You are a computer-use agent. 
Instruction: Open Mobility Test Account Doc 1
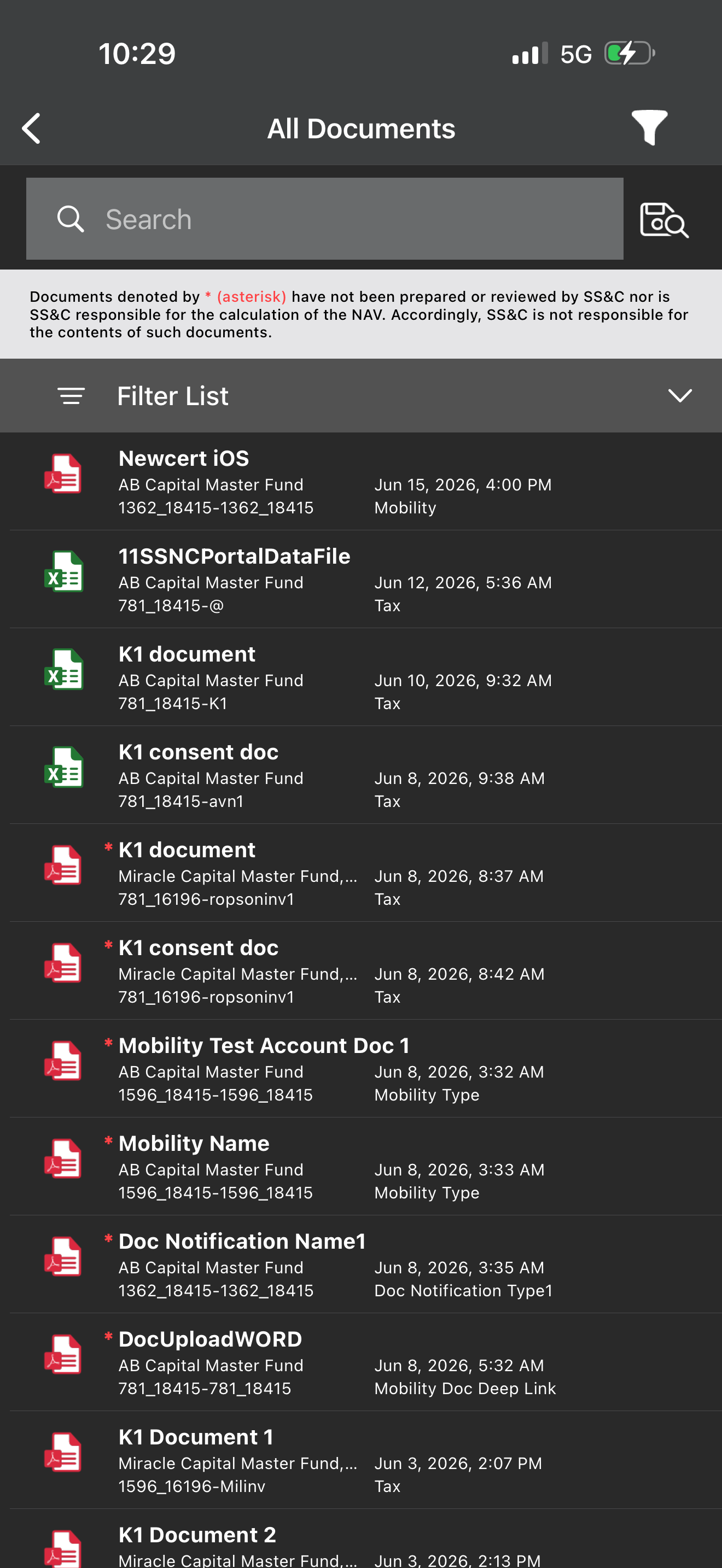pyautogui.click(x=361, y=1069)
